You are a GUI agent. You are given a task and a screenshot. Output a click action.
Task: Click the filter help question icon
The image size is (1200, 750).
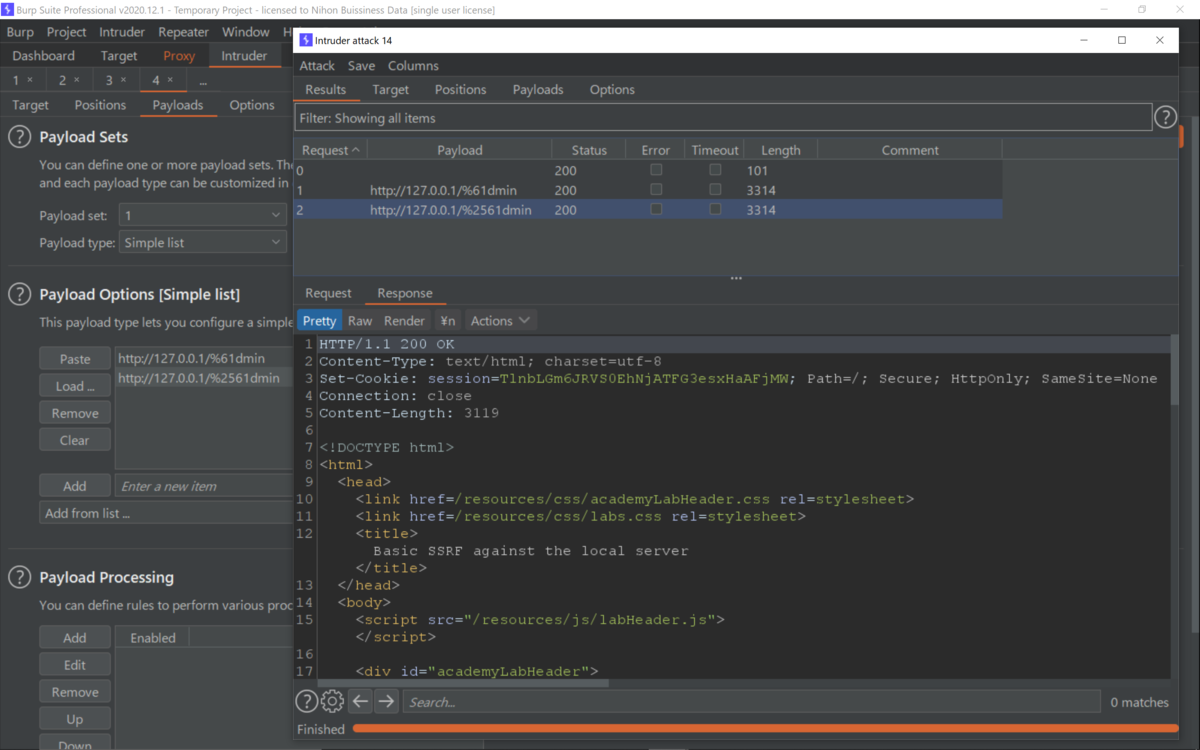pos(1165,117)
